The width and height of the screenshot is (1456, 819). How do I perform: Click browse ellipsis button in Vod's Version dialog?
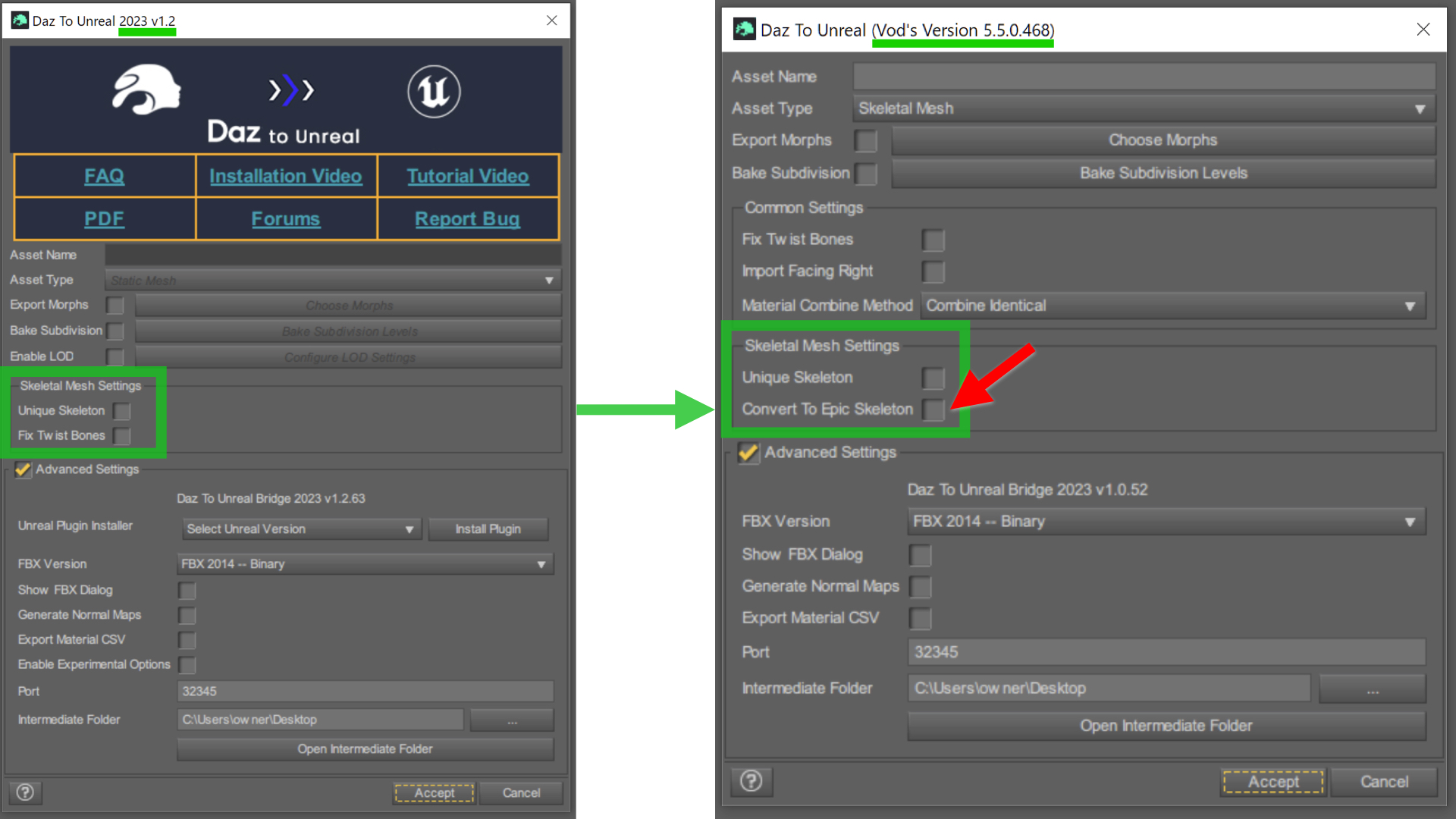(x=1373, y=689)
